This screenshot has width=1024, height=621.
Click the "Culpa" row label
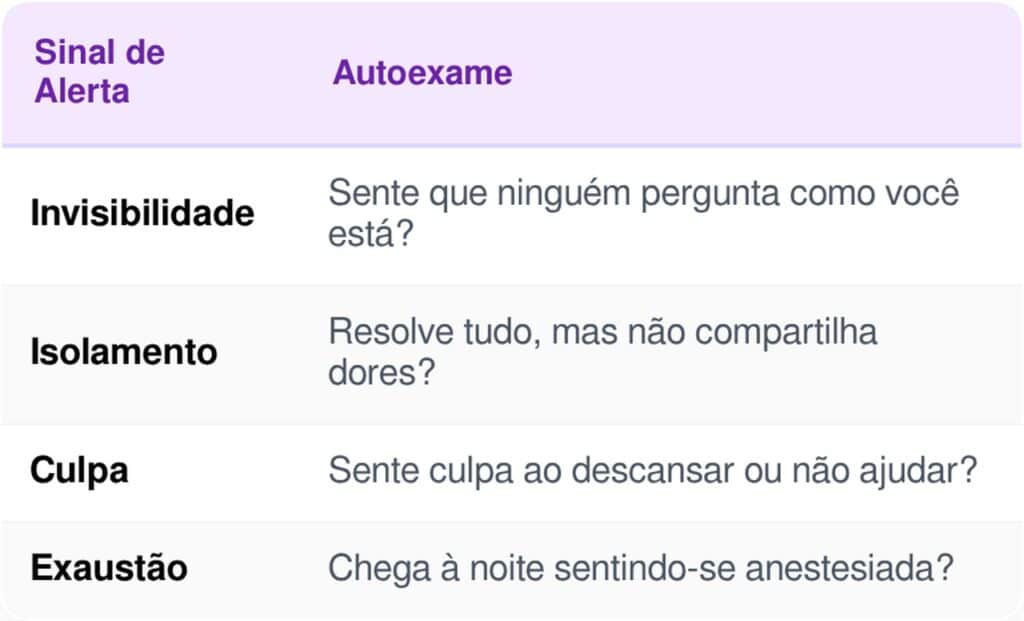tap(79, 470)
